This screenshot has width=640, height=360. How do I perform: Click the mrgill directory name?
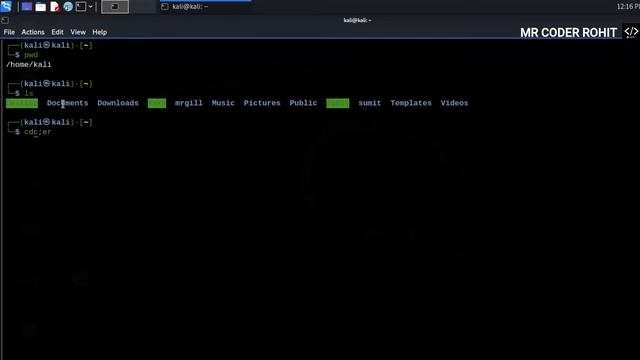point(189,103)
